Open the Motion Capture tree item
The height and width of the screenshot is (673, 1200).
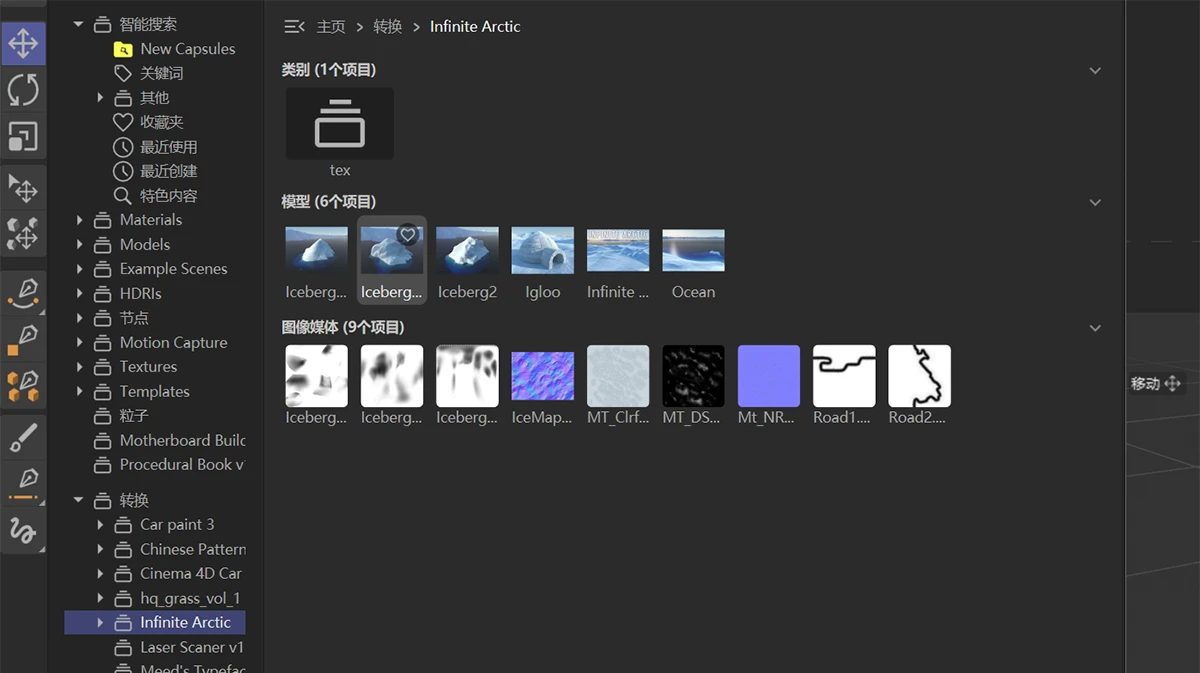(173, 343)
